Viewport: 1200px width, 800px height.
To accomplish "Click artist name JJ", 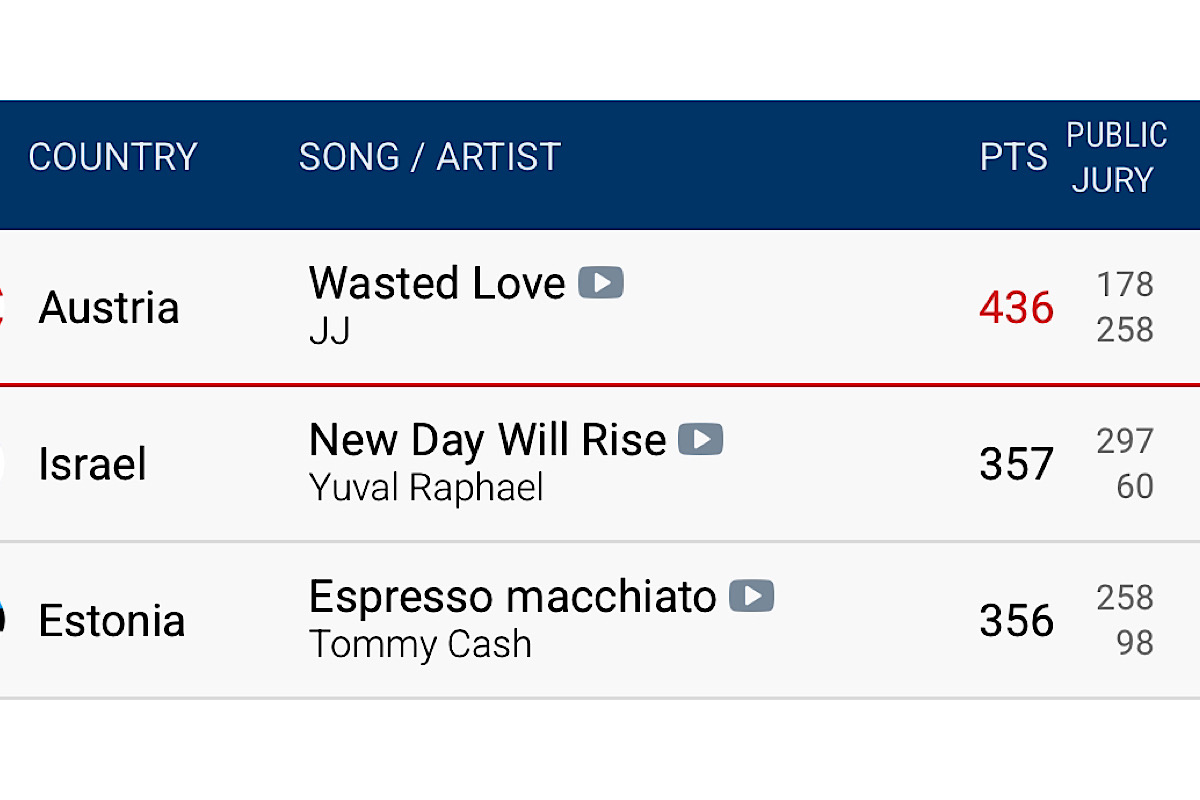I will (330, 331).
